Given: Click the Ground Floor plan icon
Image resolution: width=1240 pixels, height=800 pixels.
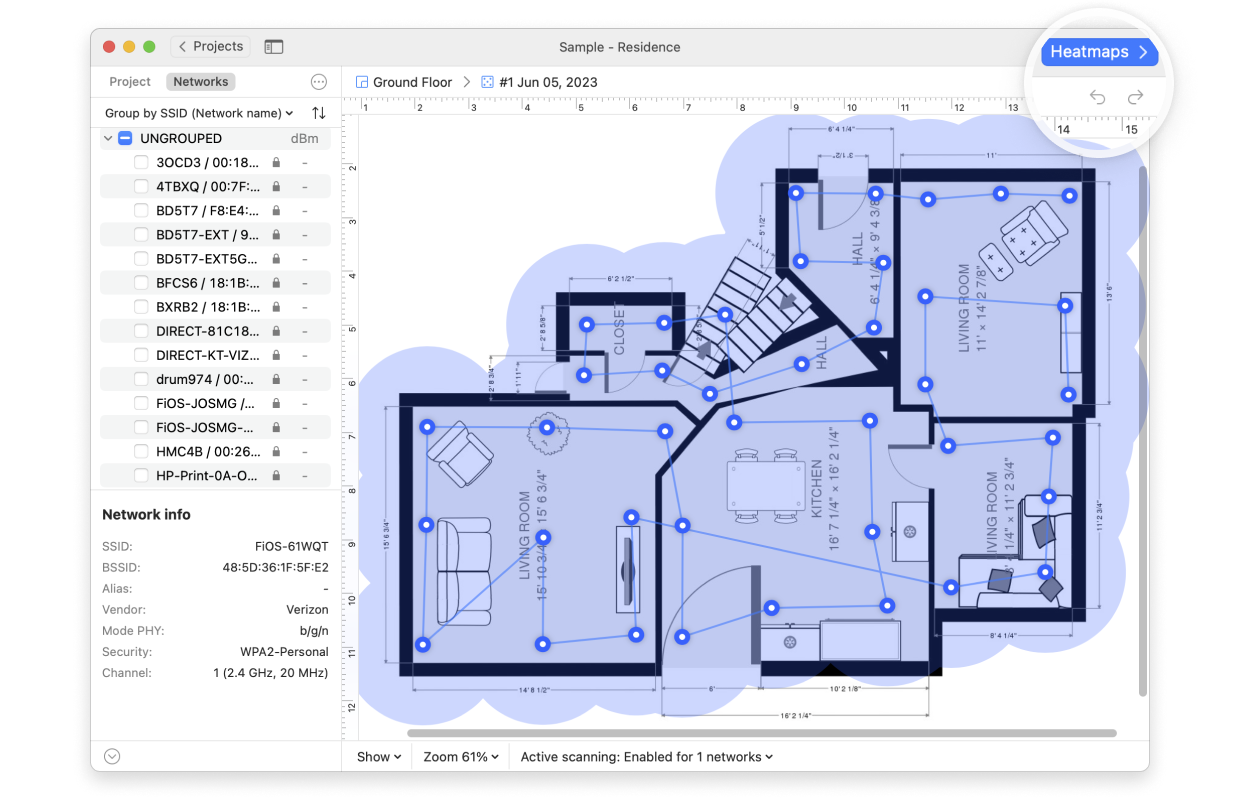Looking at the screenshot, I should pos(362,82).
